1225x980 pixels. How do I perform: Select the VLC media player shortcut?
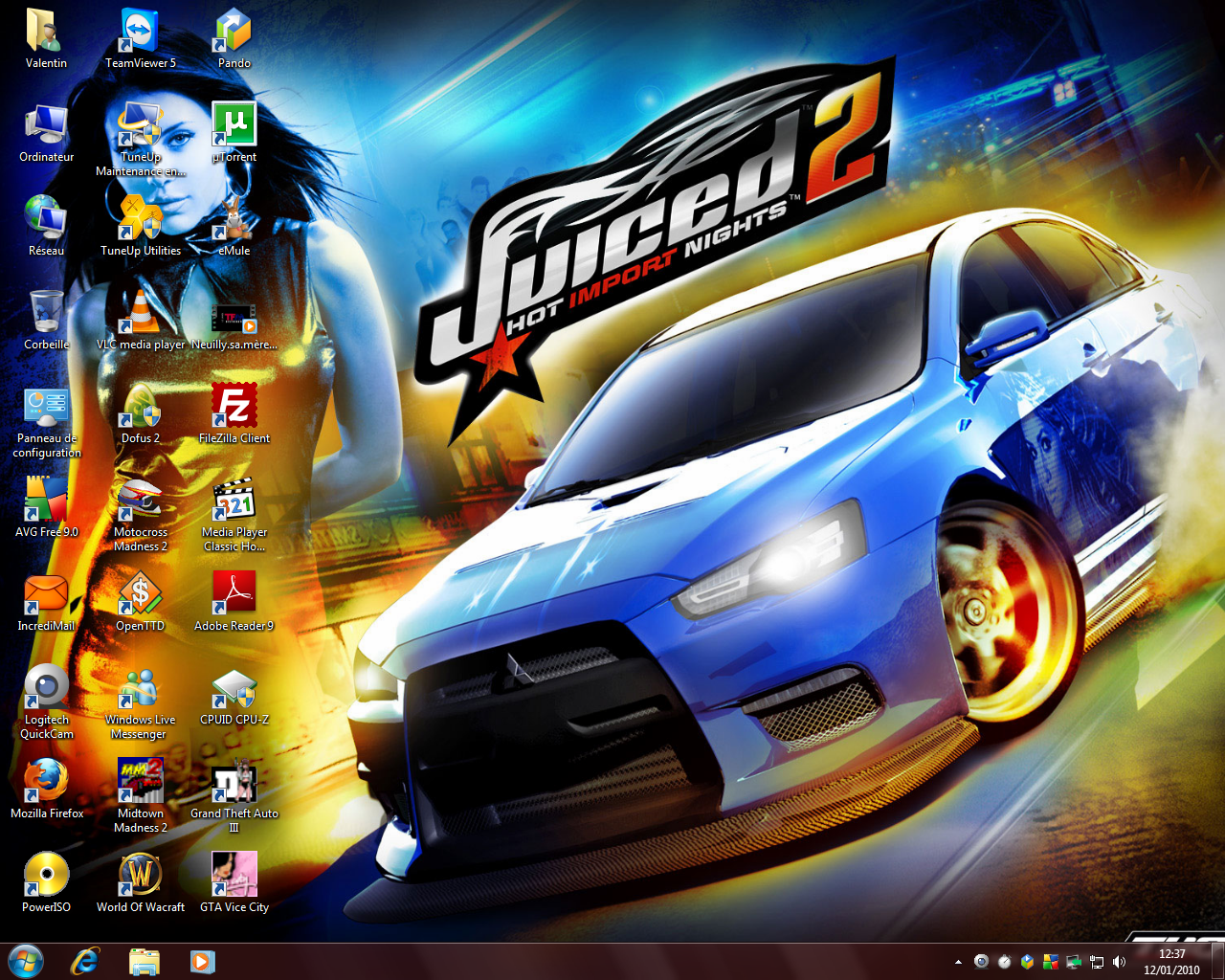pyautogui.click(x=141, y=320)
